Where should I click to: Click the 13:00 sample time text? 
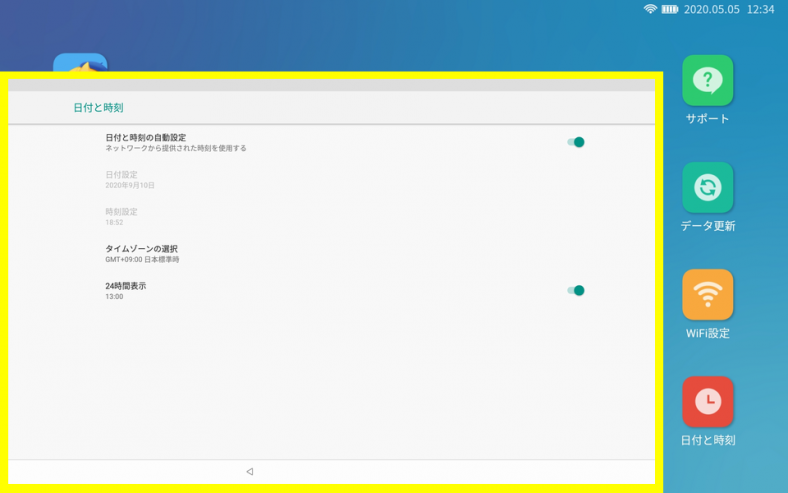tap(114, 297)
